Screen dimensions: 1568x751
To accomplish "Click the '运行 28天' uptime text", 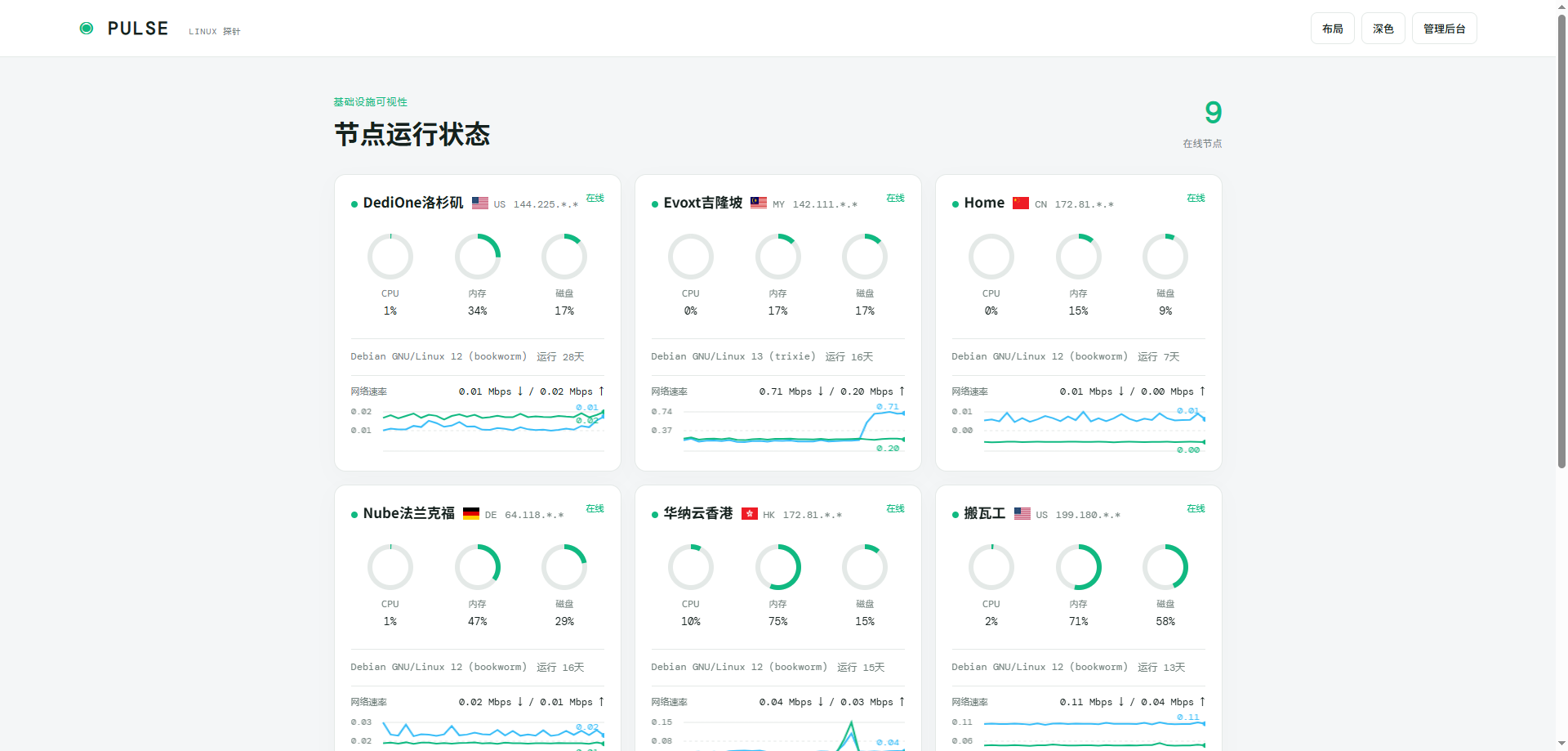I will [x=560, y=357].
